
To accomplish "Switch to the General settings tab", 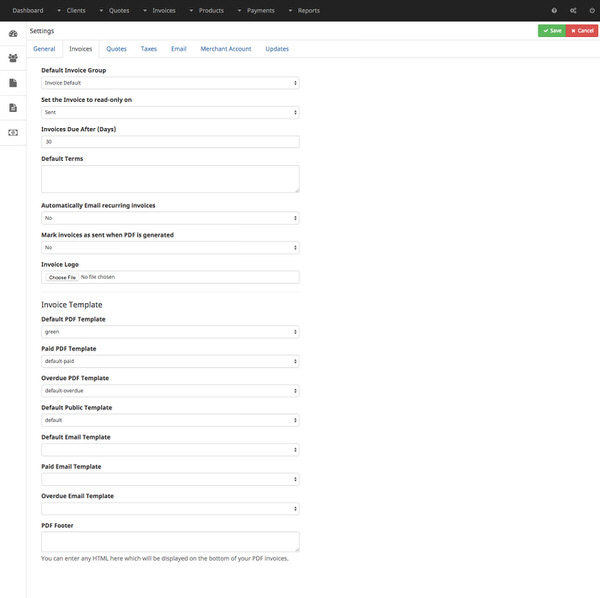I will [x=44, y=49].
